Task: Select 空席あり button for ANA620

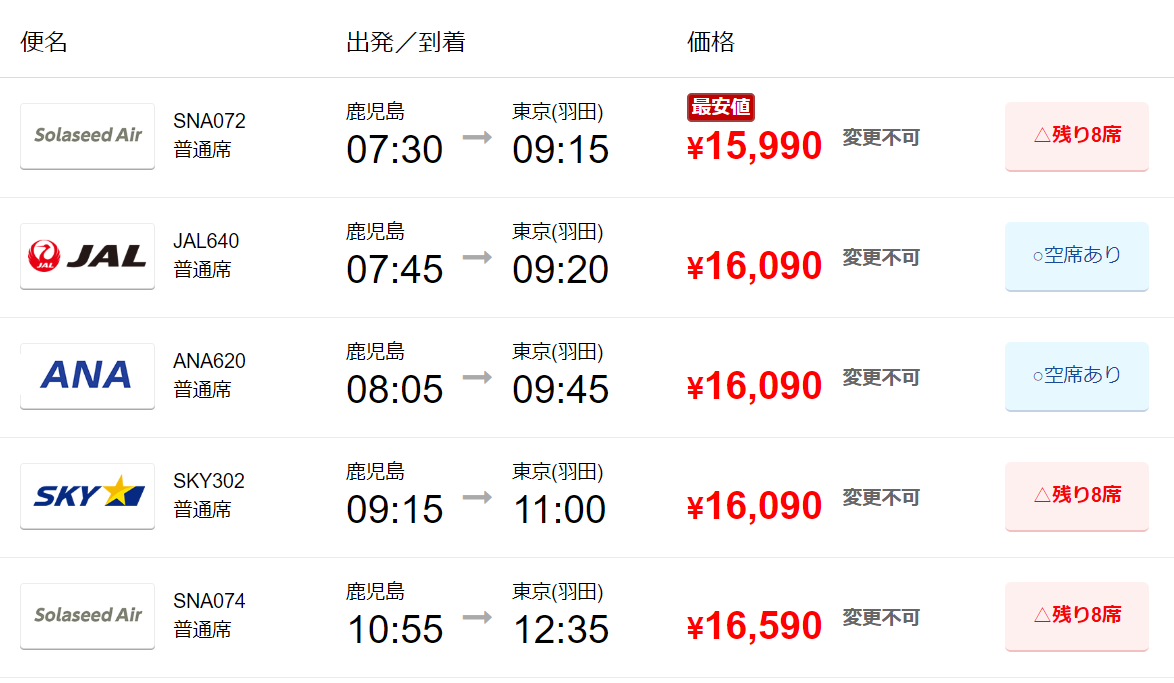Action: pos(1077,376)
